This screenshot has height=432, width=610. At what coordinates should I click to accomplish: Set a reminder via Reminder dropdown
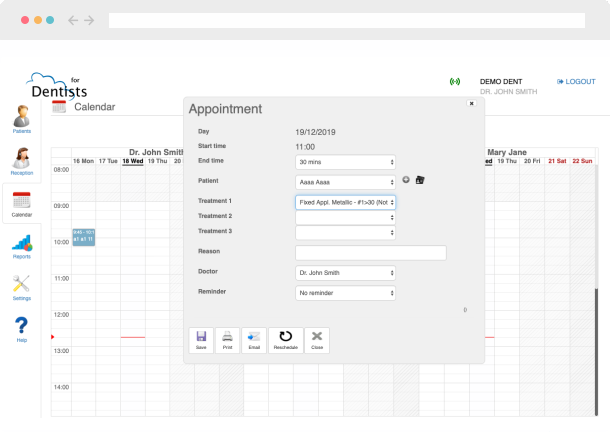pyautogui.click(x=345, y=293)
